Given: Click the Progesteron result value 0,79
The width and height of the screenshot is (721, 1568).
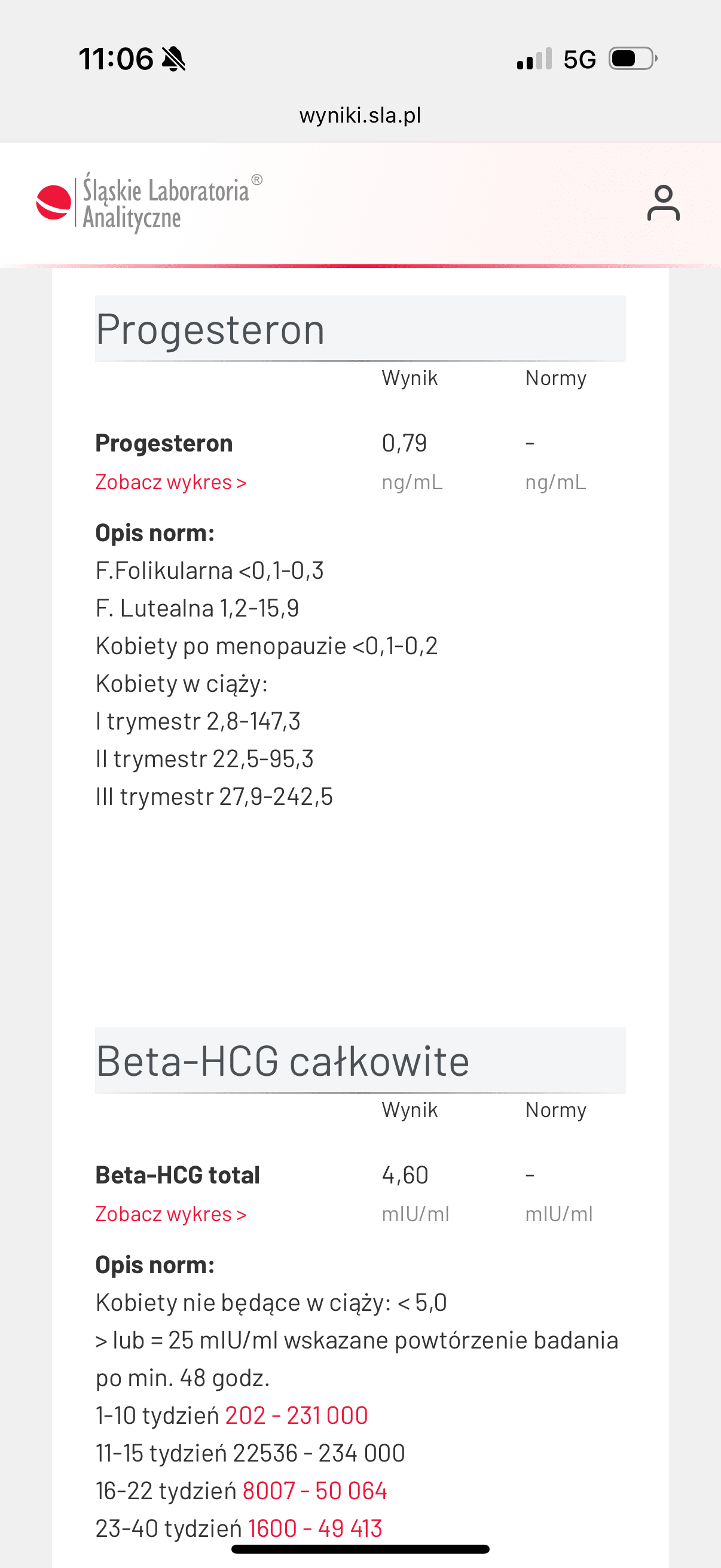Looking at the screenshot, I should pos(404,443).
